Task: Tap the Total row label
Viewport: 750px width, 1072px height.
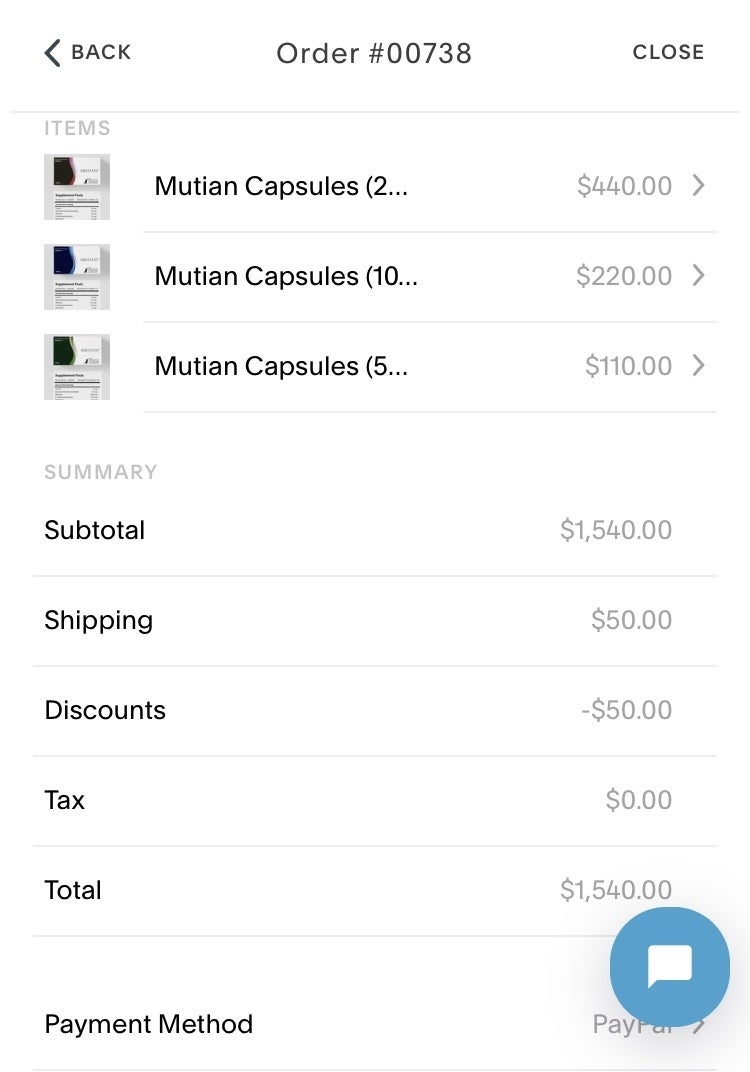Action: (73, 890)
